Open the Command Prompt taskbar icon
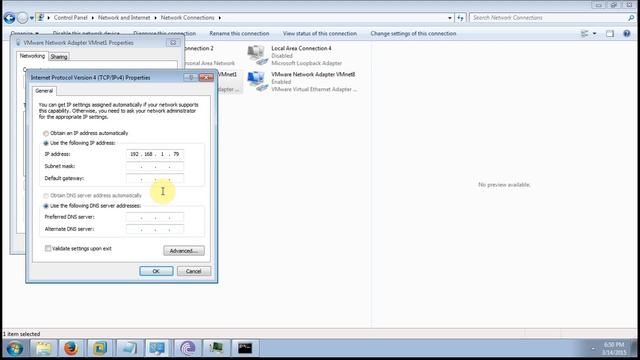The image size is (640, 360). coord(245,348)
